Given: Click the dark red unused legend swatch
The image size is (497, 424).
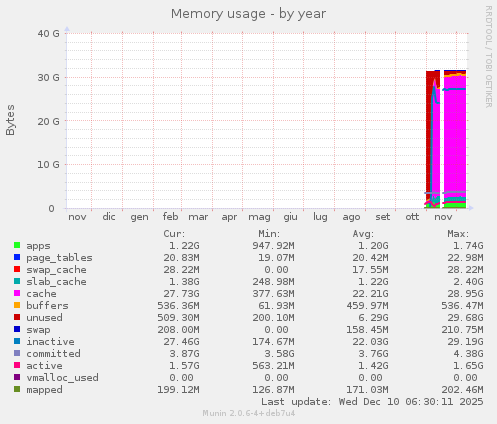Looking at the screenshot, I should (x=17, y=317).
